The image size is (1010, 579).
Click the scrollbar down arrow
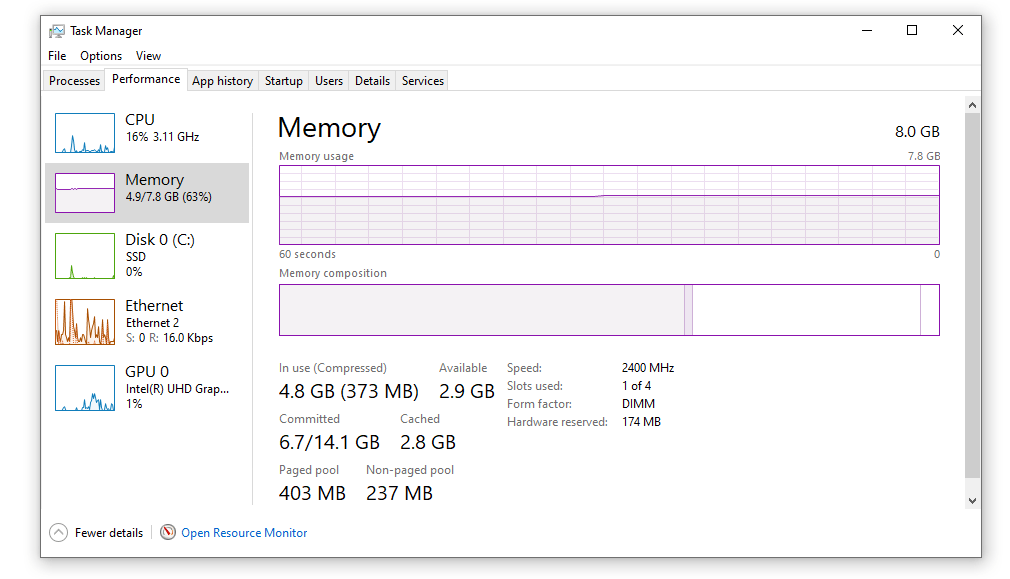click(973, 500)
